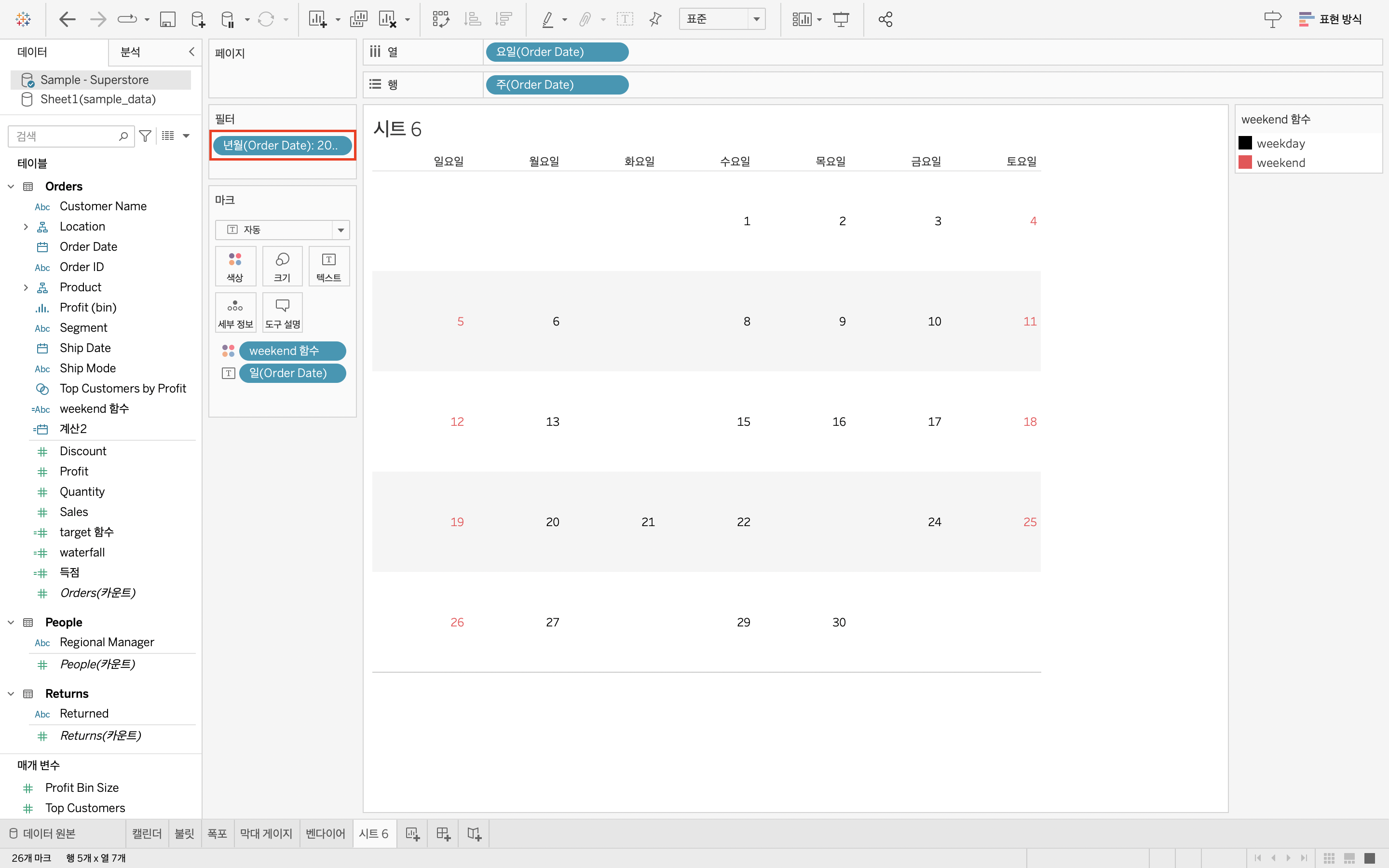Click the presentation mode icon
The width and height of the screenshot is (1389, 868).
click(x=841, y=19)
